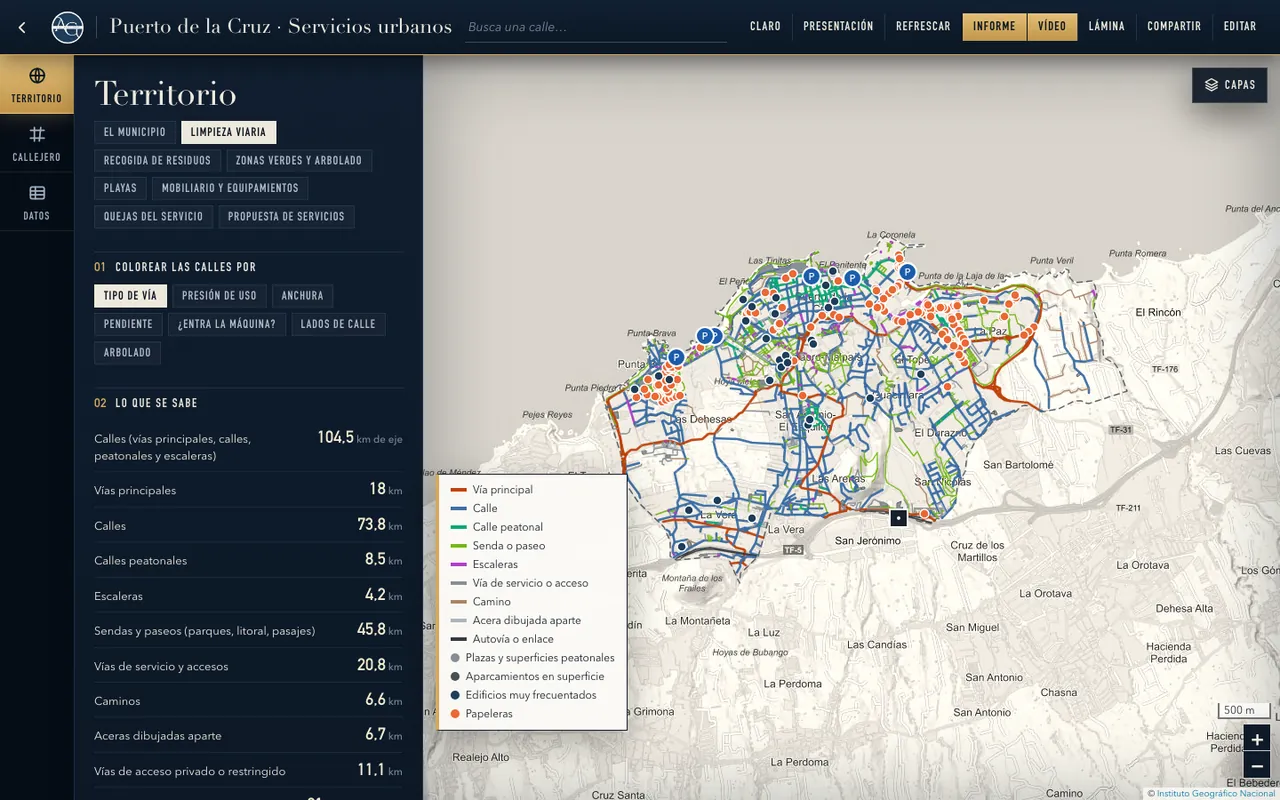
Task: Open Propuesta de Servicios tab
Action: (x=286, y=216)
